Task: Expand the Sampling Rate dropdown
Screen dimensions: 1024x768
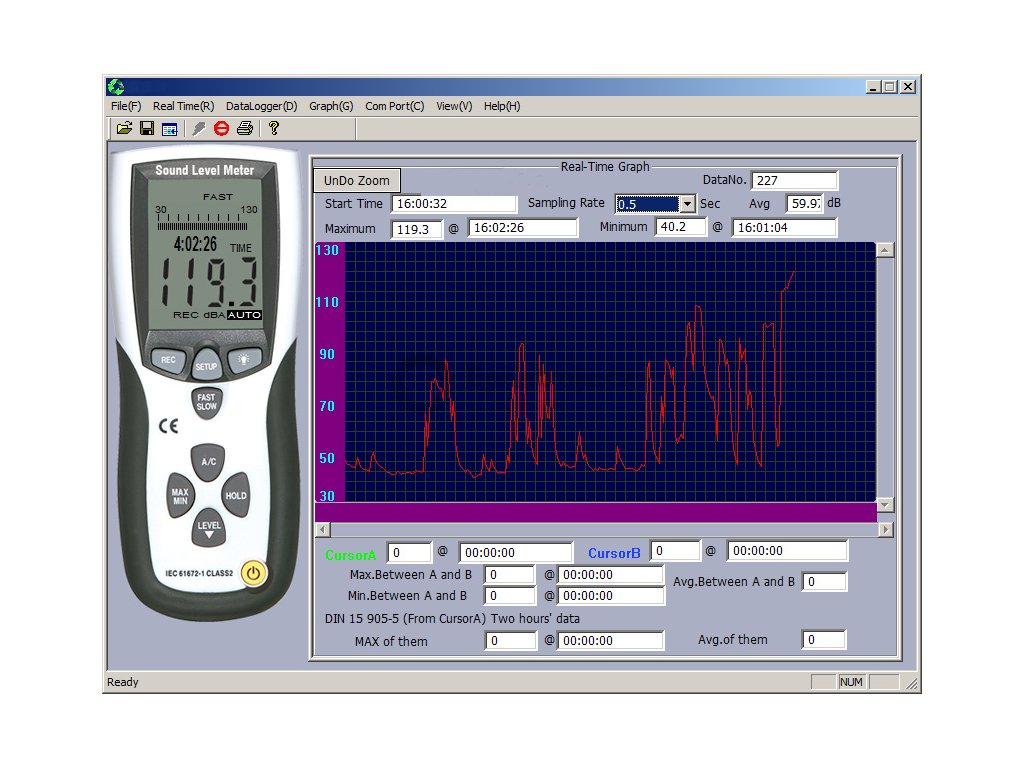Action: coord(687,204)
